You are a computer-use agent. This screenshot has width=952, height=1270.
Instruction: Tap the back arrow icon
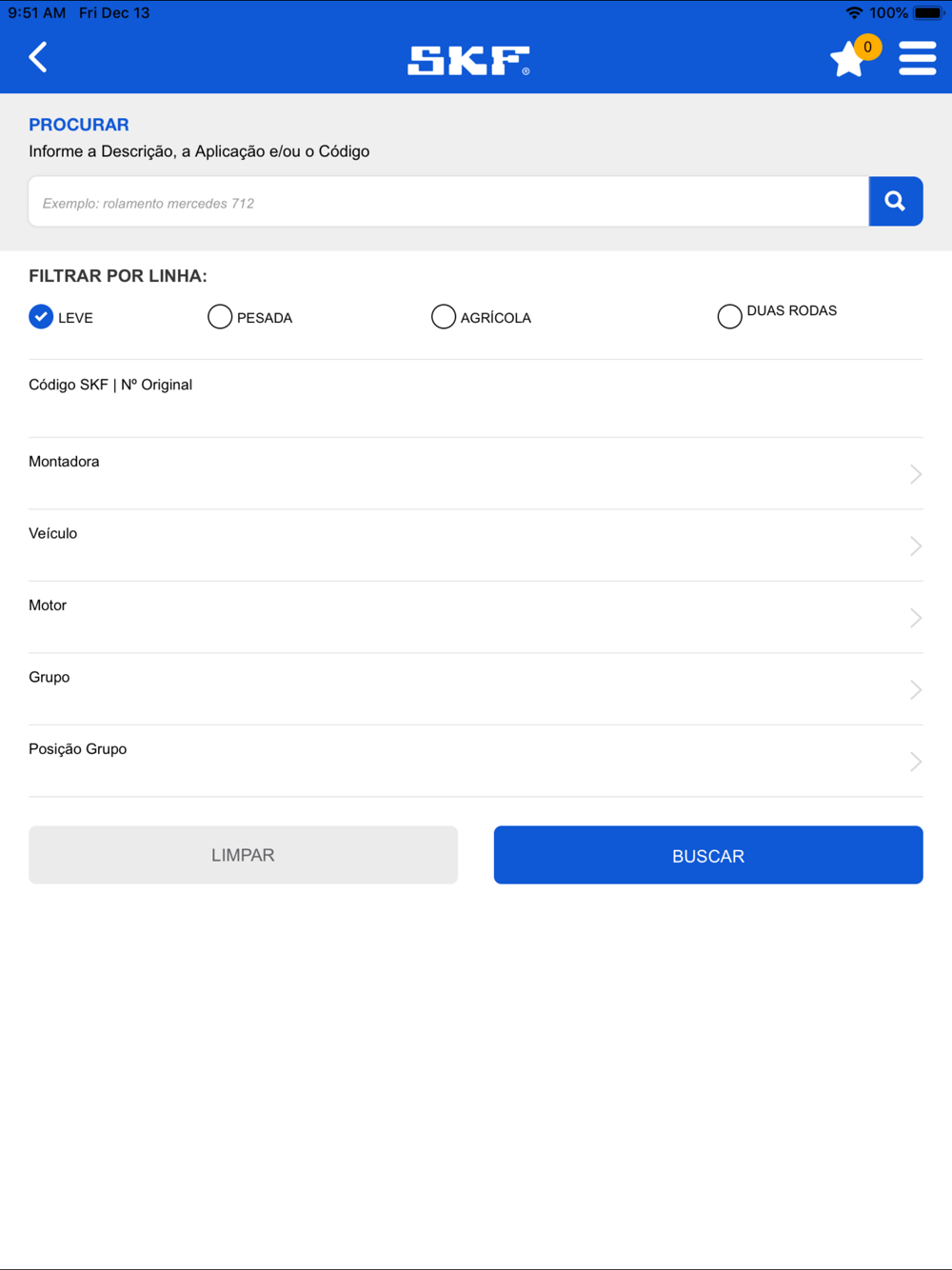coord(38,57)
